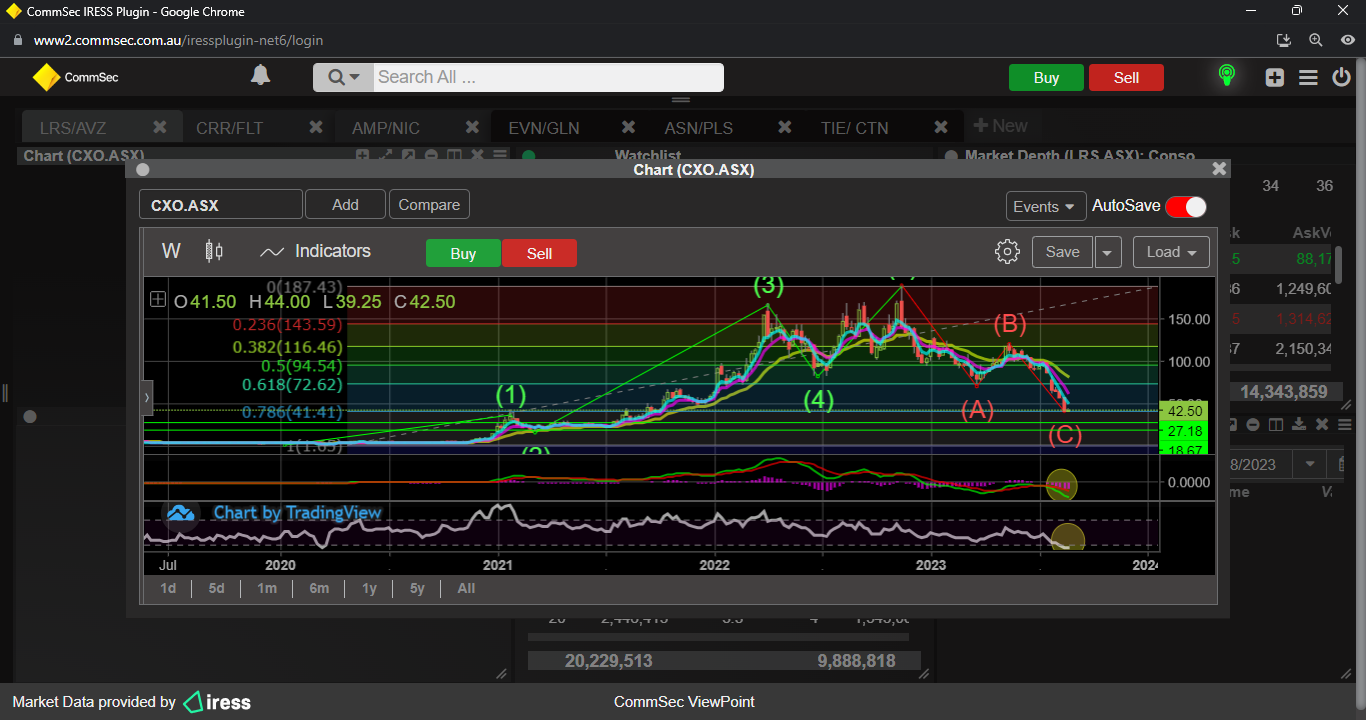Switch to the TIE/ CTN tab
This screenshot has height=720, width=1366.
854,128
